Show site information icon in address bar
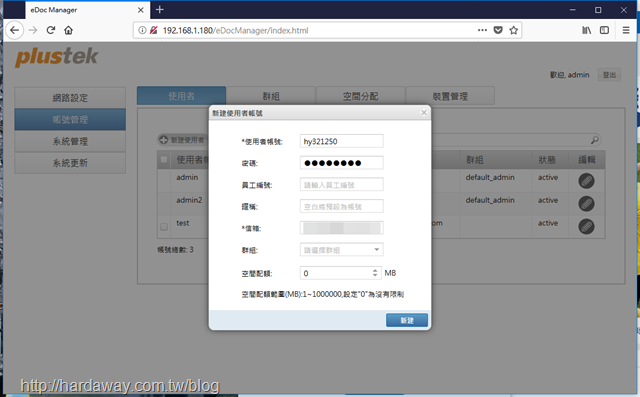The height and width of the screenshot is (397, 640). [142, 30]
